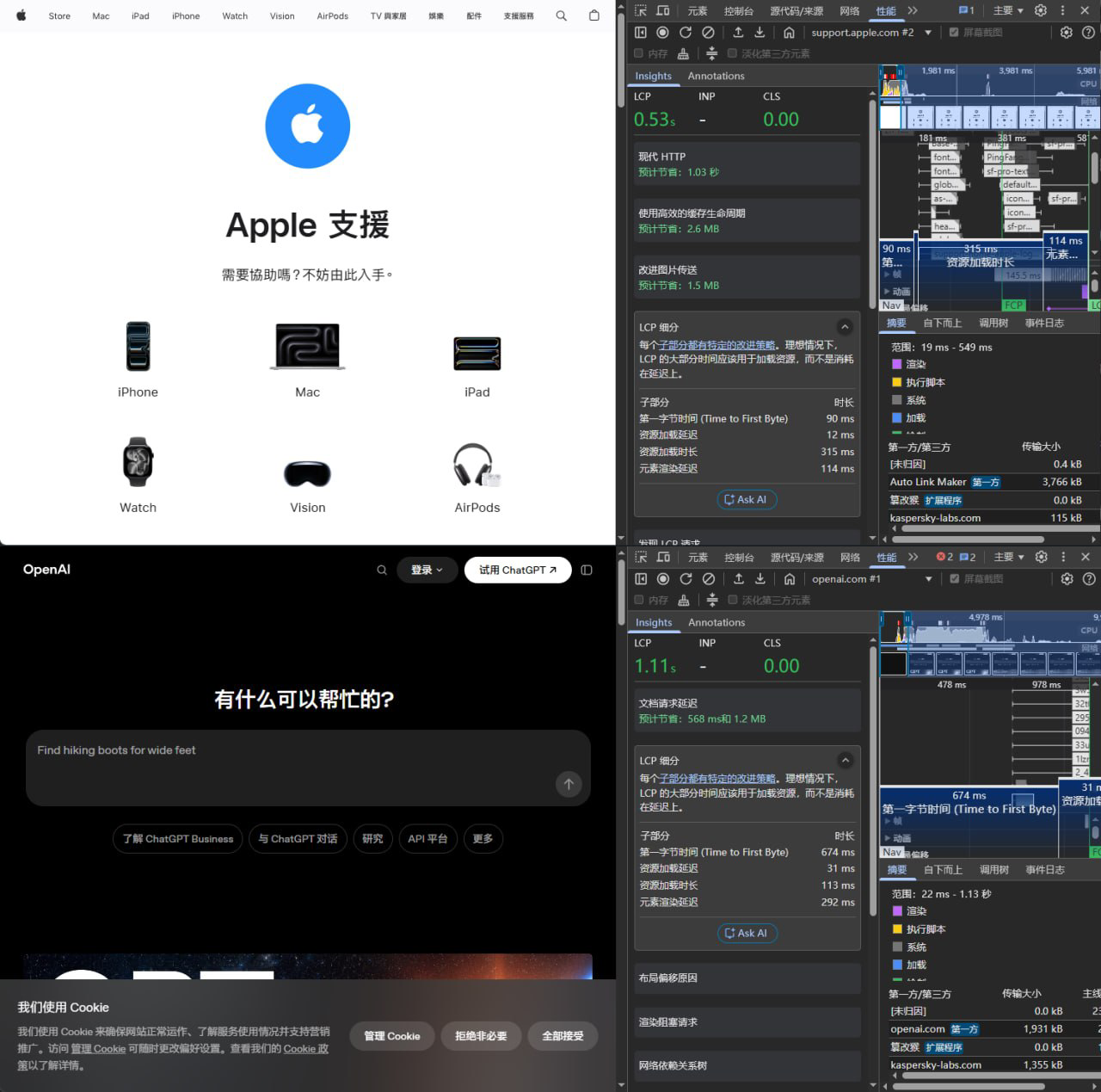Image resolution: width=1101 pixels, height=1092 pixels.
Task: Open Annotations tab in Apple DevTools
Action: (x=716, y=76)
